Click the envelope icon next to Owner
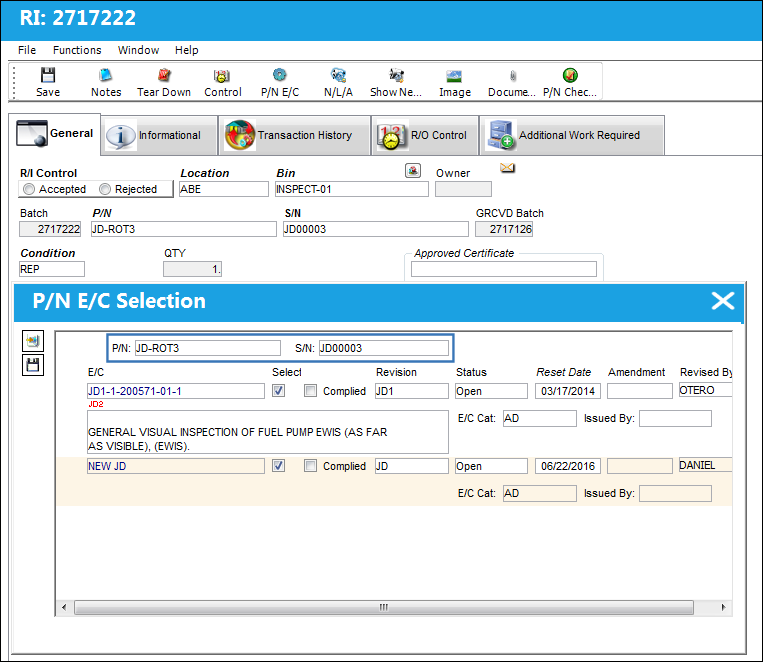Image resolution: width=763 pixels, height=662 pixels. point(507,168)
